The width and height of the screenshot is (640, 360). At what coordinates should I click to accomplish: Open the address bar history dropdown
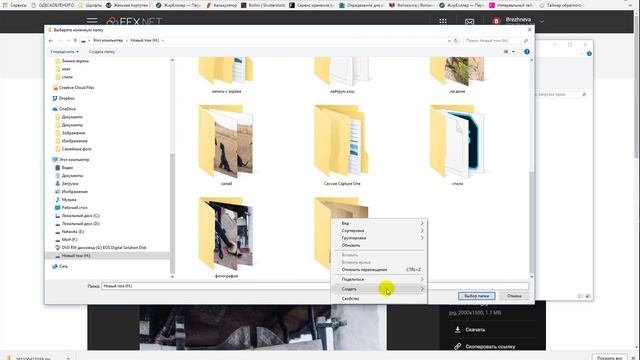coord(449,41)
